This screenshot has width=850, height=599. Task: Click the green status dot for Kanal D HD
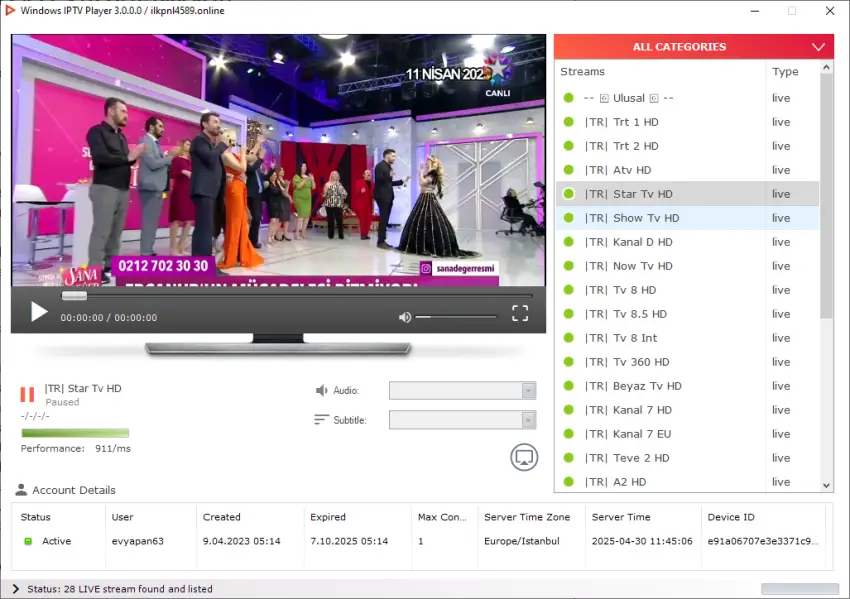[x=569, y=242]
